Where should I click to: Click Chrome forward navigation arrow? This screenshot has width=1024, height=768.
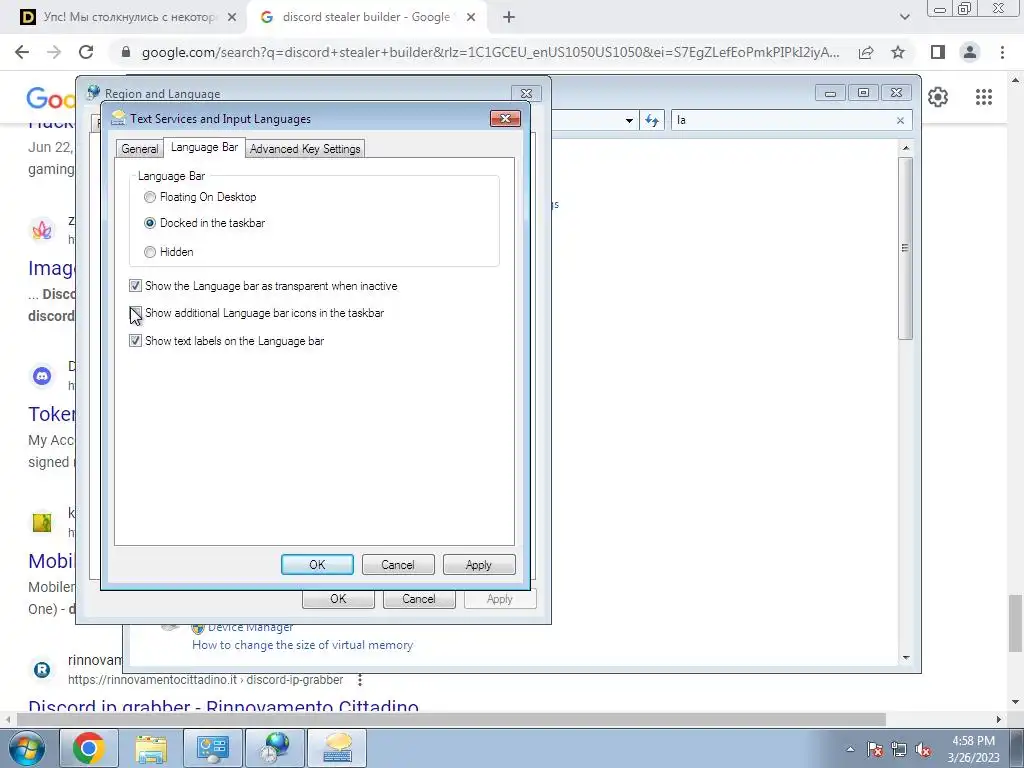point(54,52)
